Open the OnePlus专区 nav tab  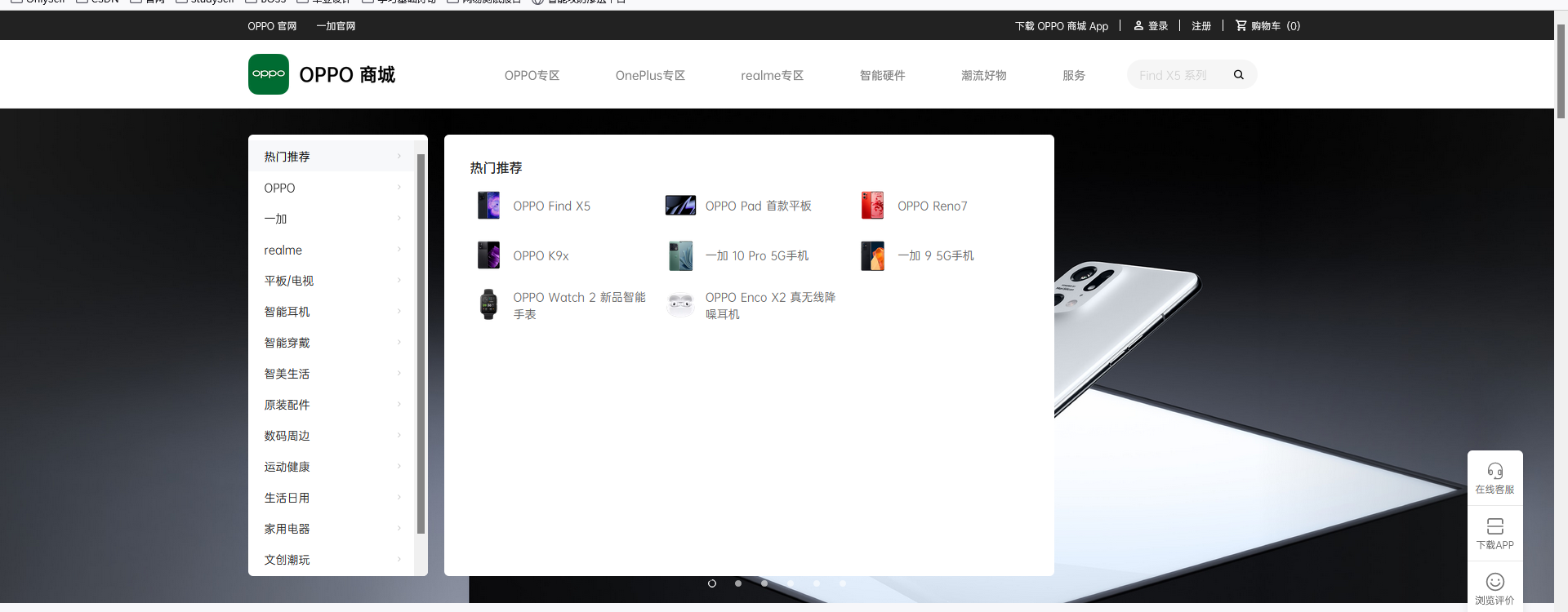pos(650,75)
